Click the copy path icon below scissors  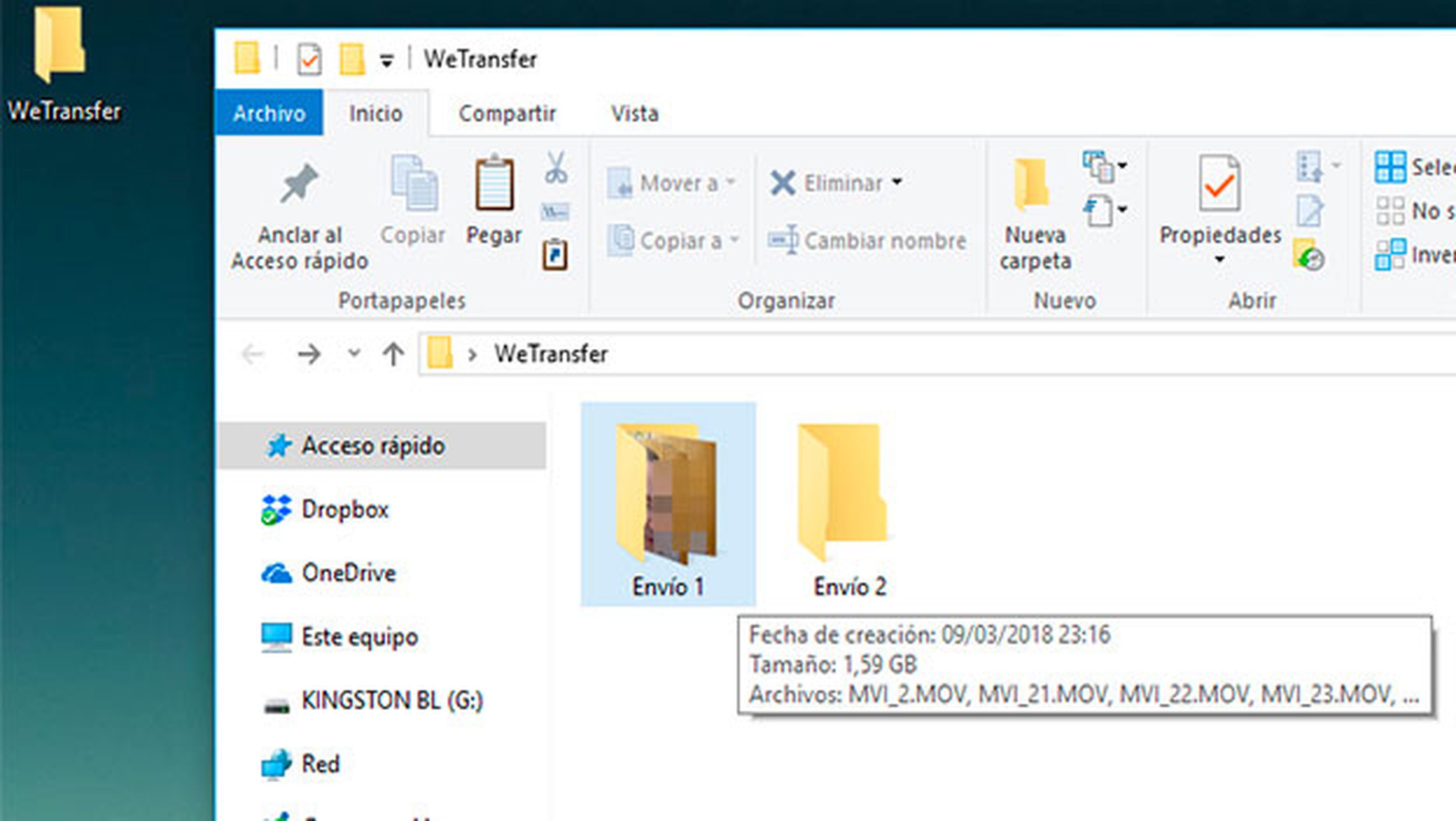coord(555,212)
